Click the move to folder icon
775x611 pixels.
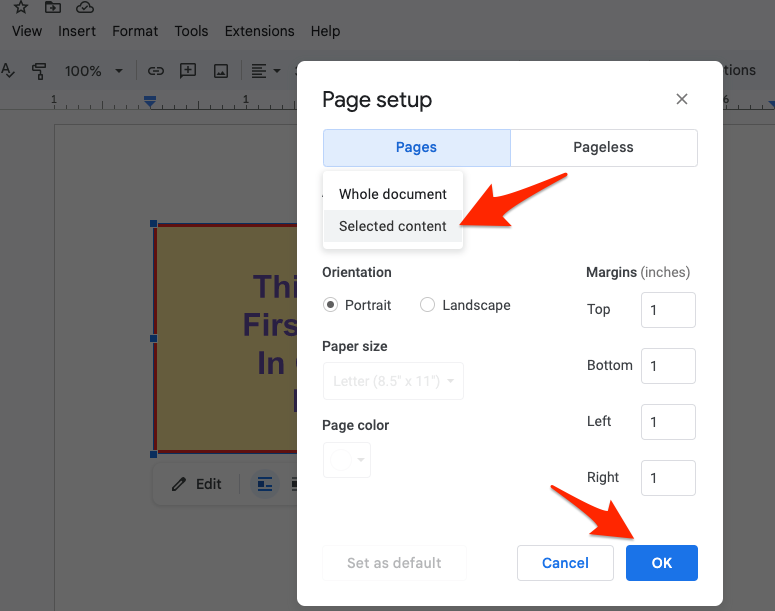click(x=53, y=7)
